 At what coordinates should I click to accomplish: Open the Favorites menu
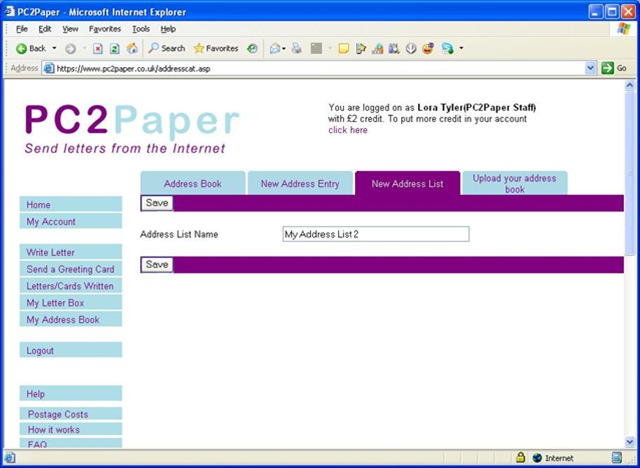[105, 29]
